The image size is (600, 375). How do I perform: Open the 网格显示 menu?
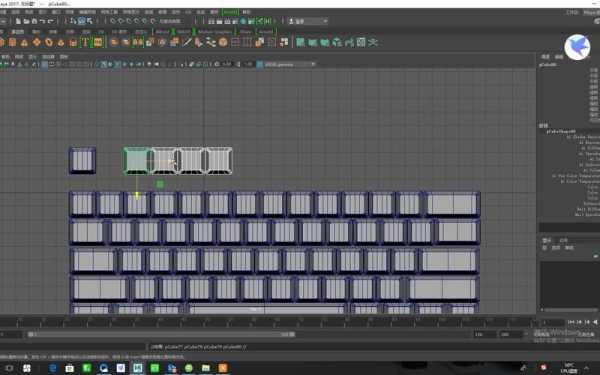click(131, 12)
